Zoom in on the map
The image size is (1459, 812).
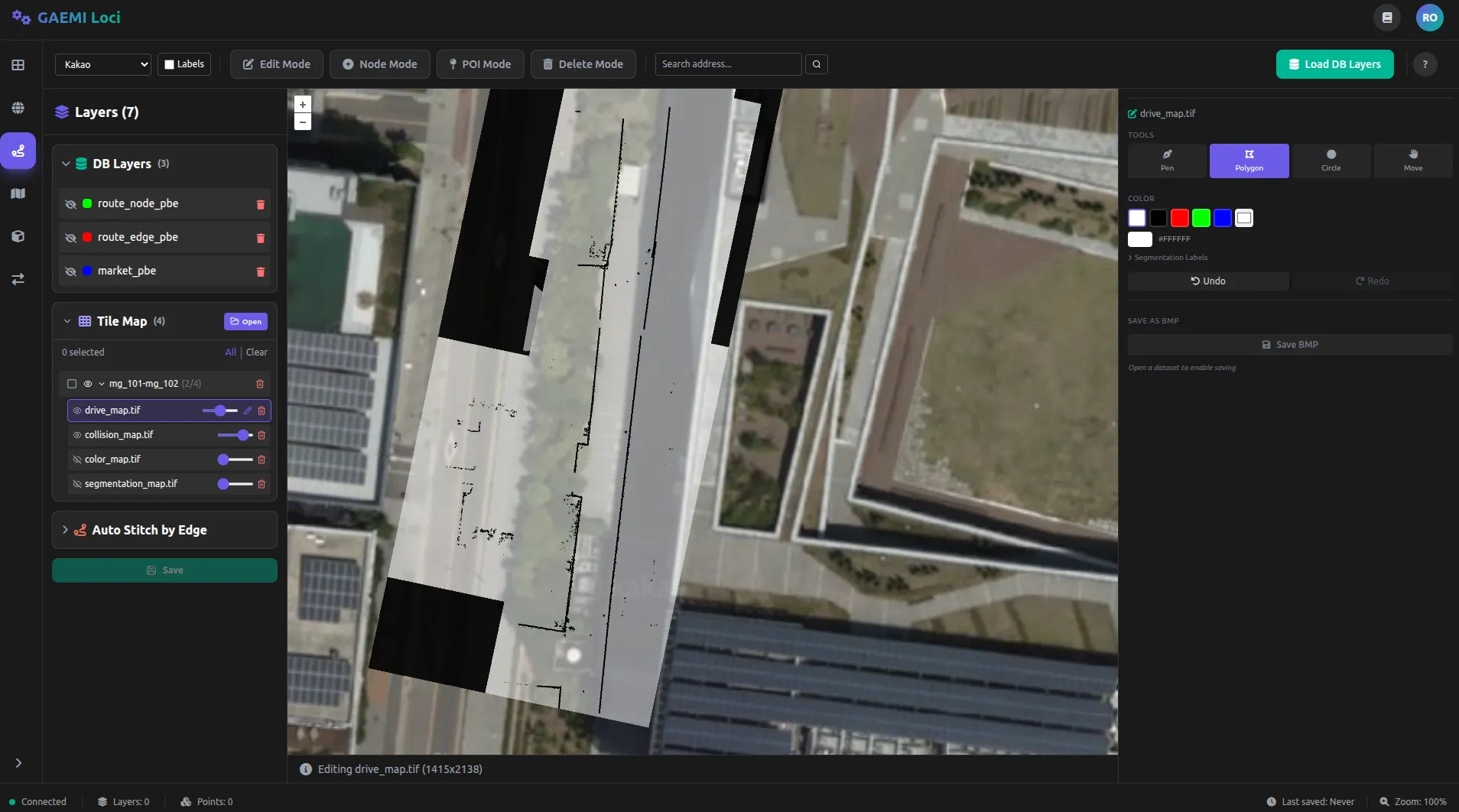click(303, 105)
